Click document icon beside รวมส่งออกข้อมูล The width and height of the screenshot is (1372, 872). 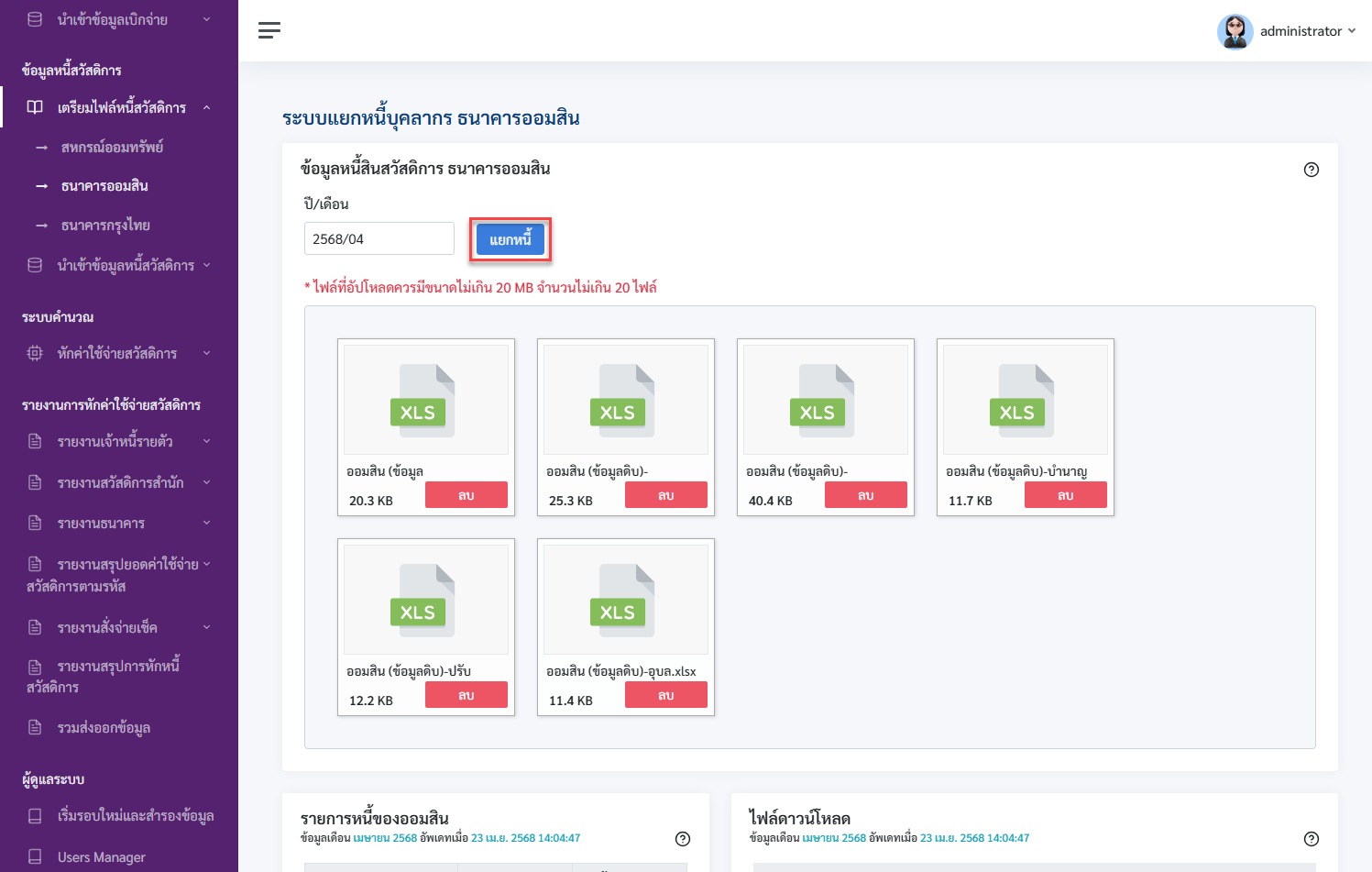[35, 727]
